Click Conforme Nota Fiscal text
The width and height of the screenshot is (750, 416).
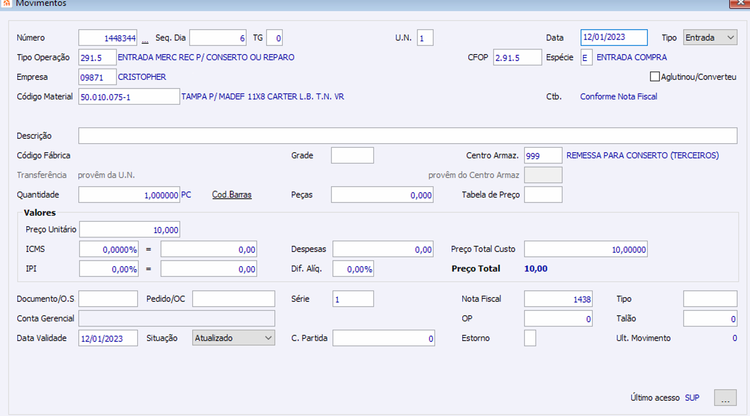[x=618, y=97]
